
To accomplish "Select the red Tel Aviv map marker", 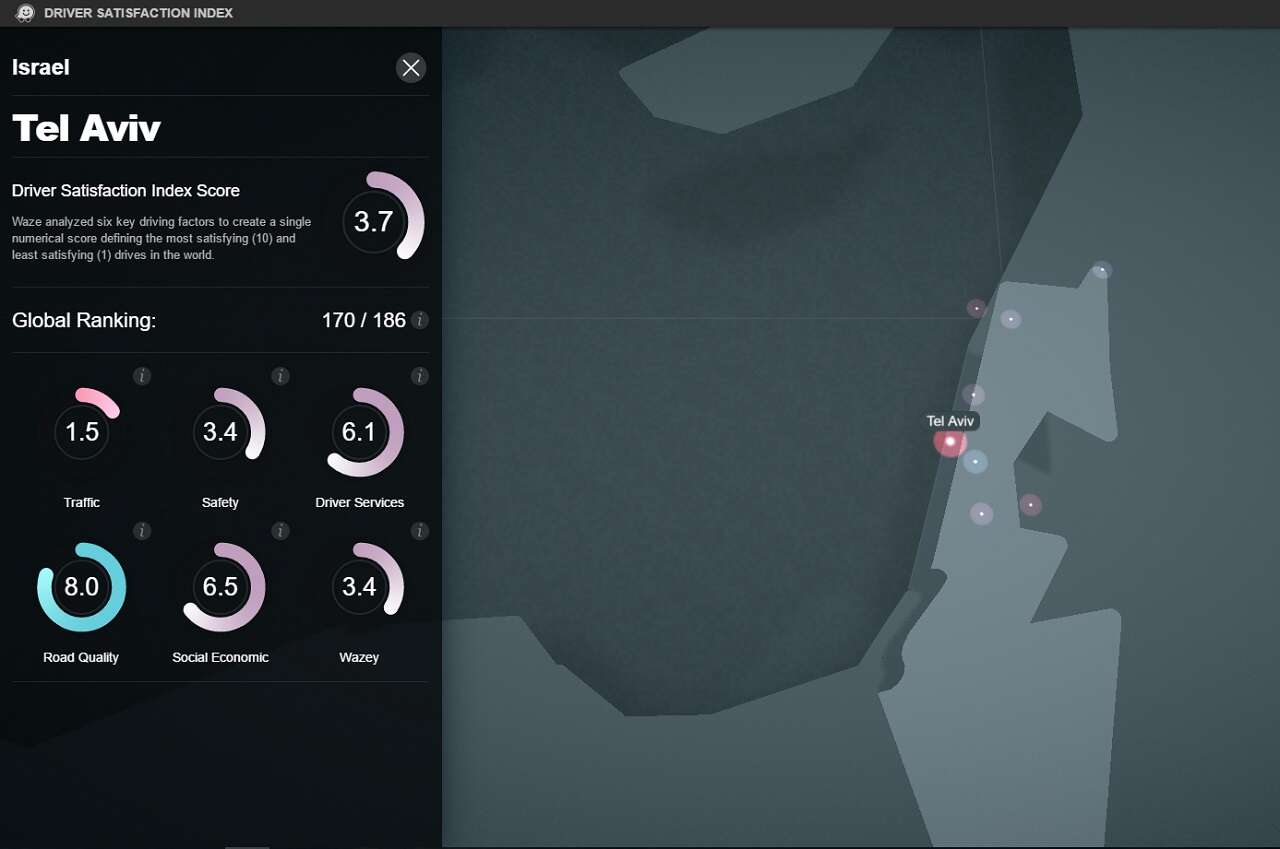I will pyautogui.click(x=950, y=441).
